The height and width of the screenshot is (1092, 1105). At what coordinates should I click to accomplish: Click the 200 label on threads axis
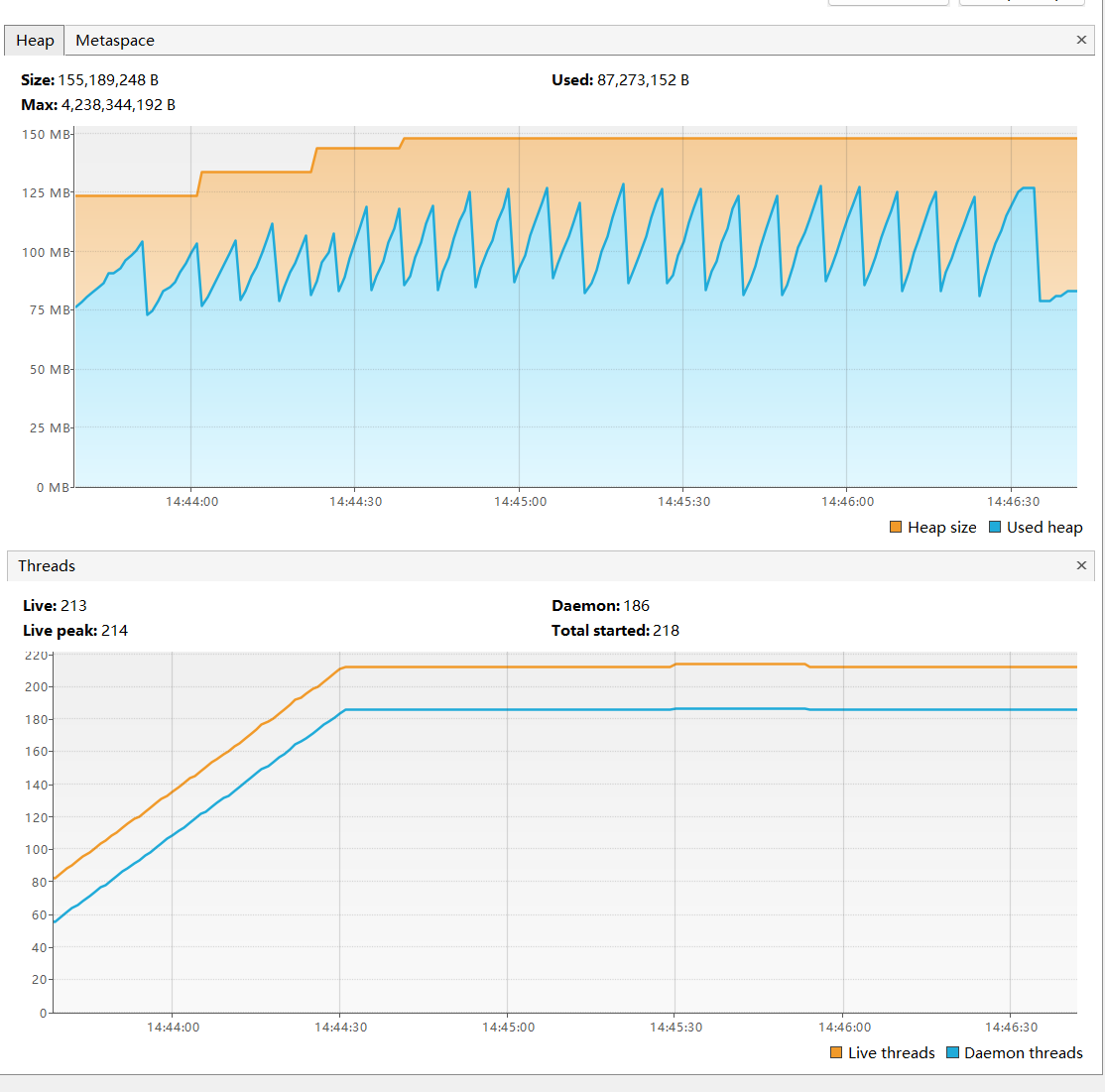36,687
